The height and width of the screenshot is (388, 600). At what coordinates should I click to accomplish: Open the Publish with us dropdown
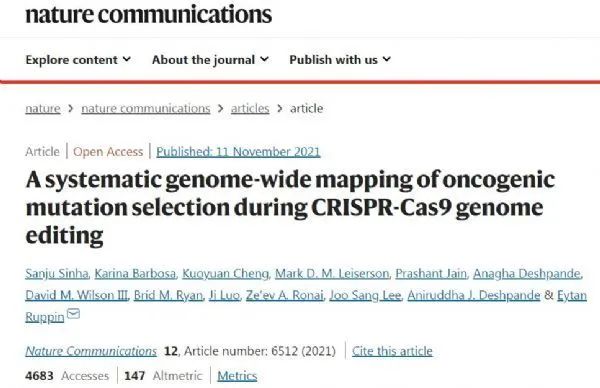(x=340, y=60)
